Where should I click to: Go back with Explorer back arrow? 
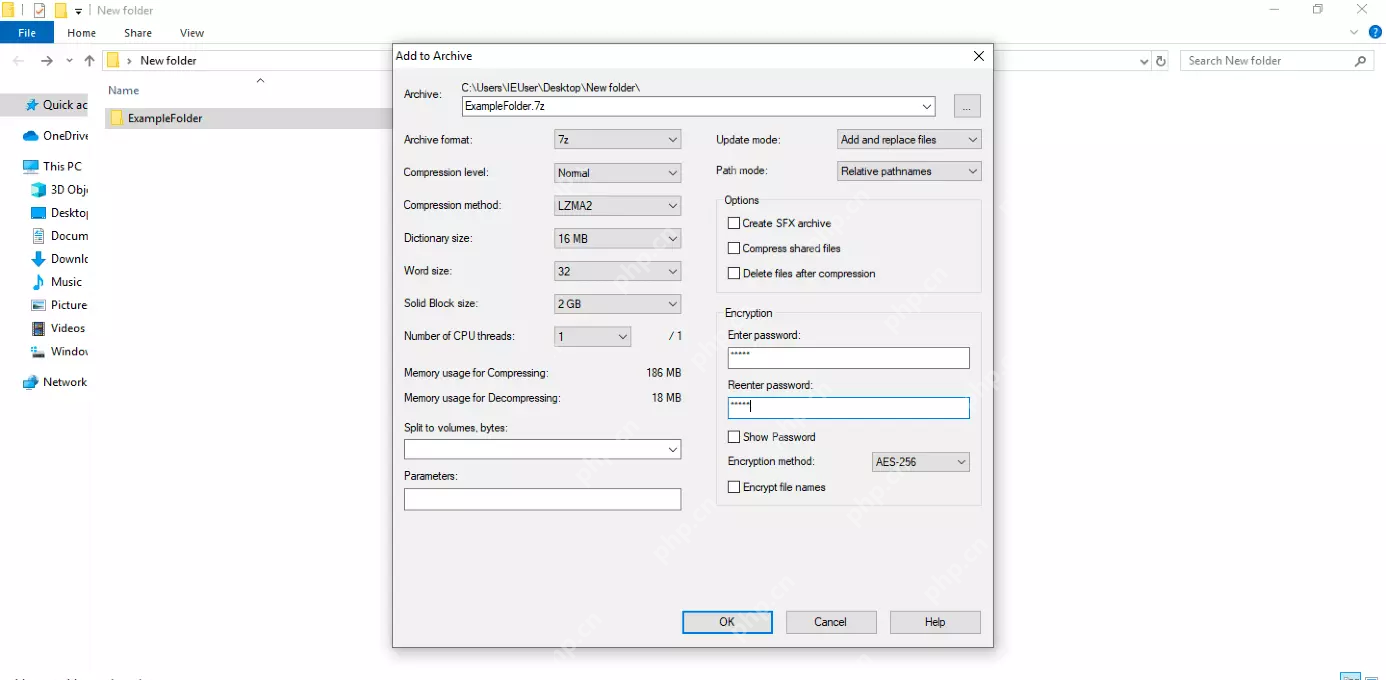19,61
